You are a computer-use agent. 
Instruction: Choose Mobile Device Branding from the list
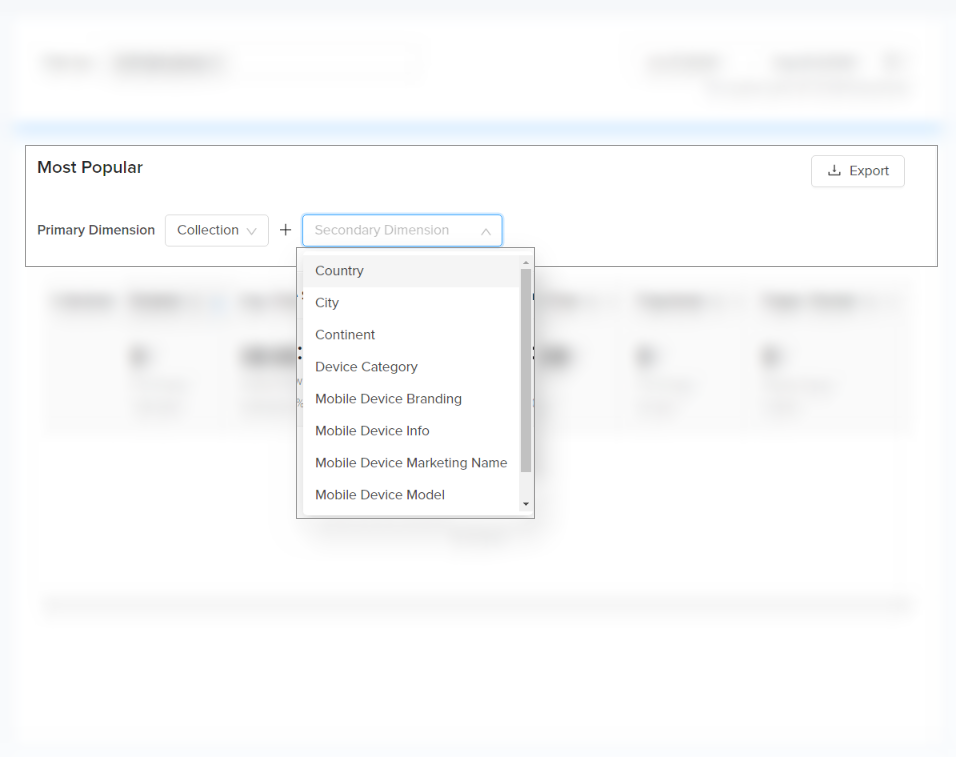(x=388, y=399)
